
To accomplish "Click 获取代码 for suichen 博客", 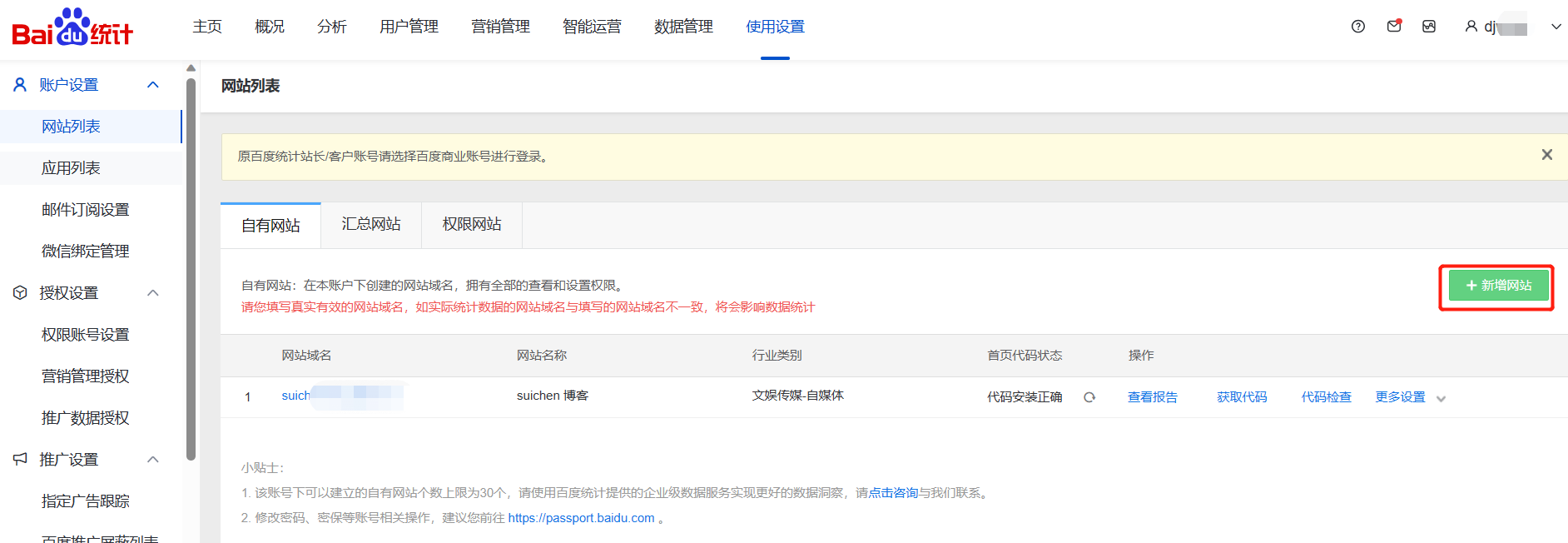I will click(x=1242, y=397).
